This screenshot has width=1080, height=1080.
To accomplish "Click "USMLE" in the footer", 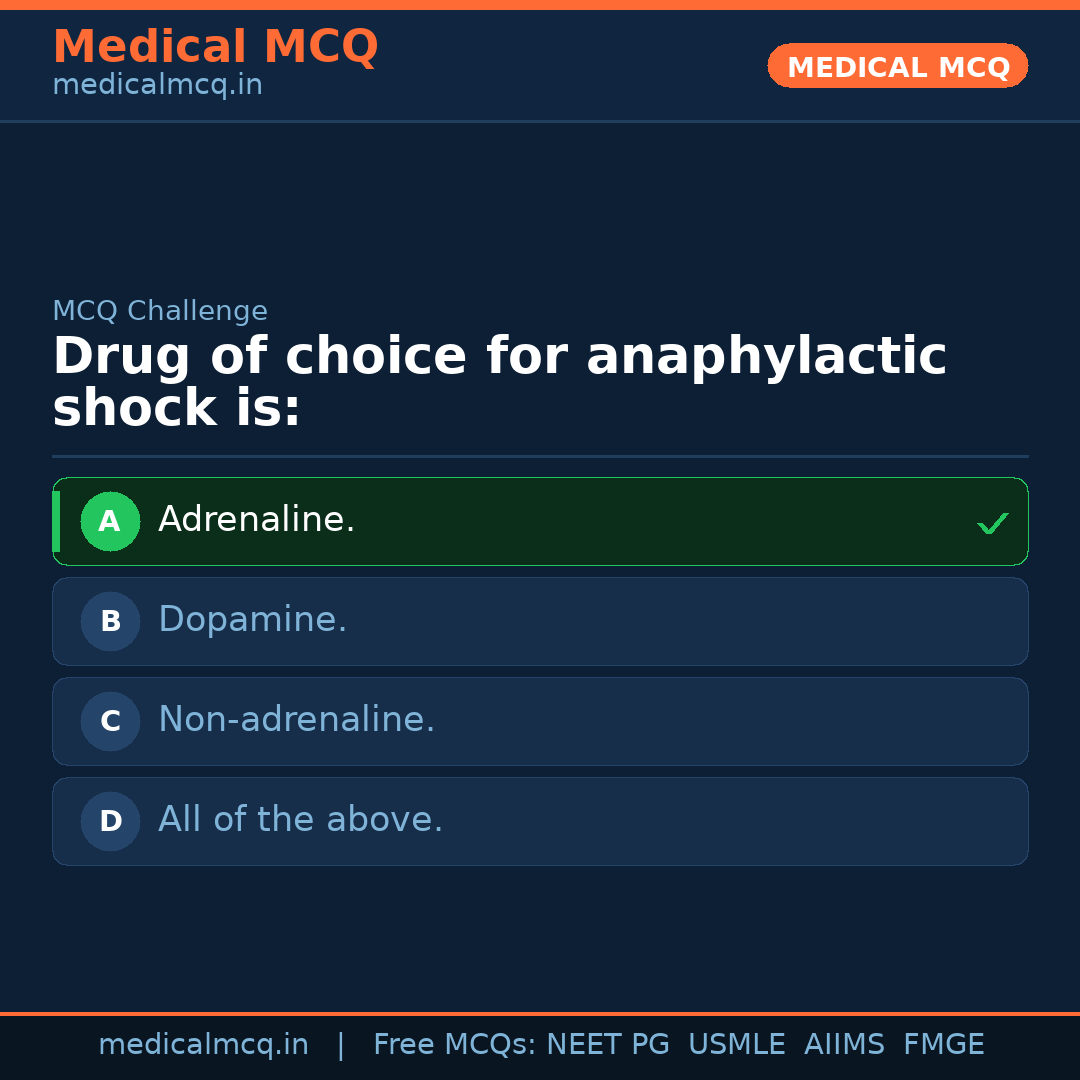I will [737, 1045].
